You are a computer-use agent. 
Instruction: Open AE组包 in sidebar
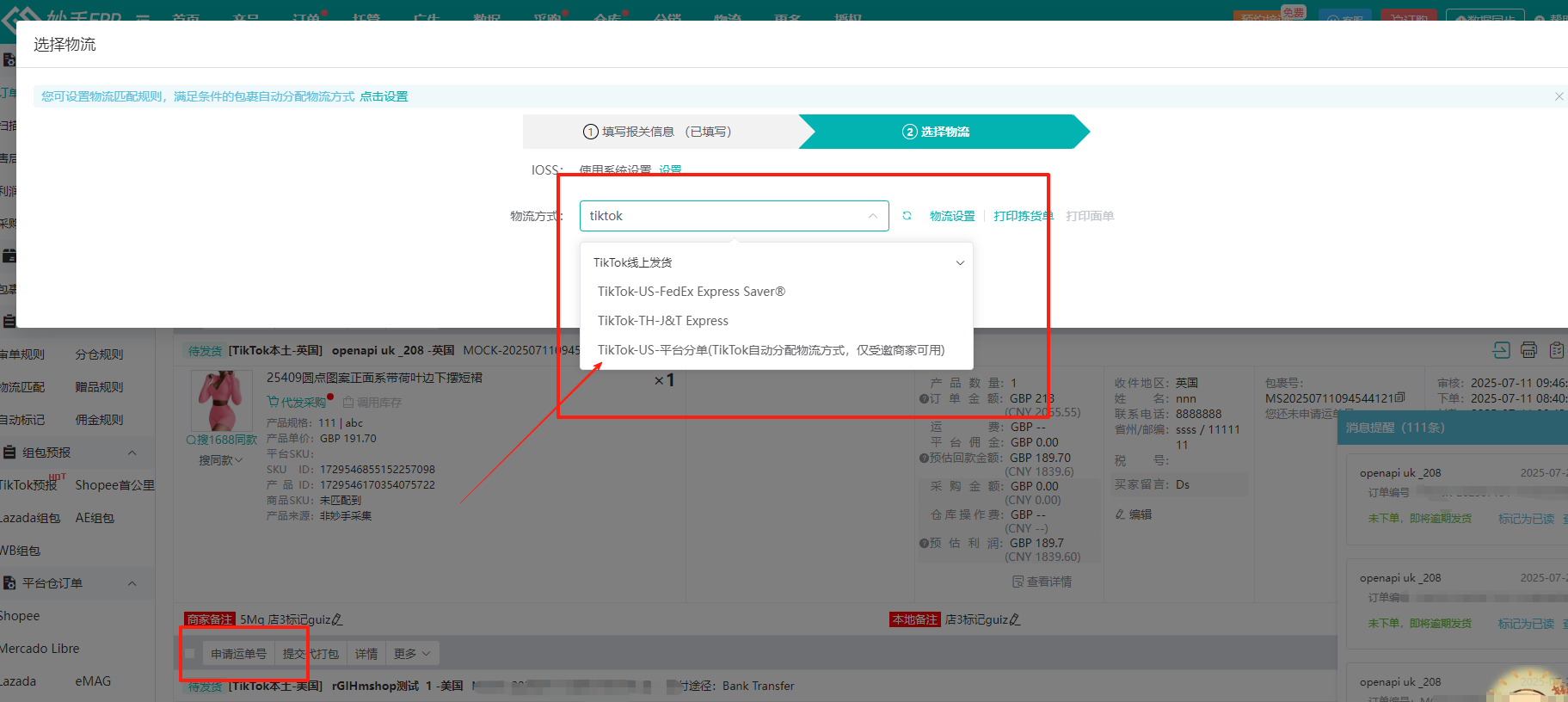pyautogui.click(x=95, y=518)
